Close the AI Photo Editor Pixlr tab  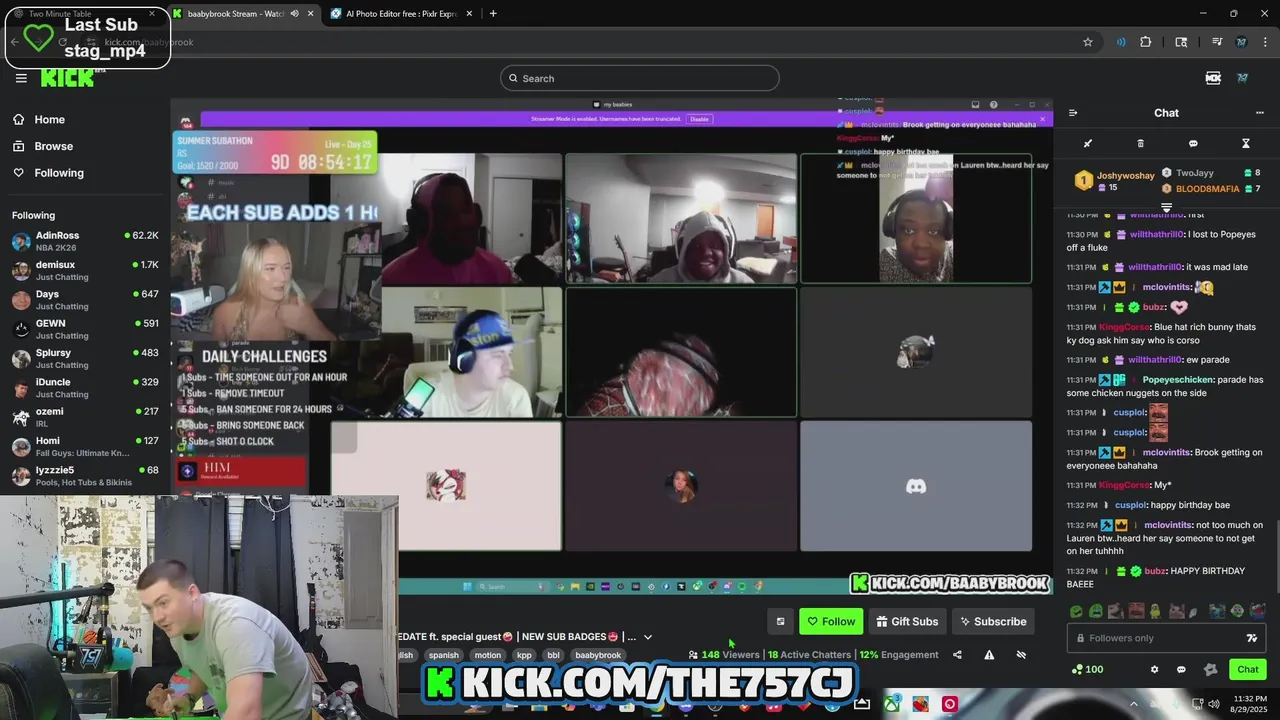coord(467,13)
